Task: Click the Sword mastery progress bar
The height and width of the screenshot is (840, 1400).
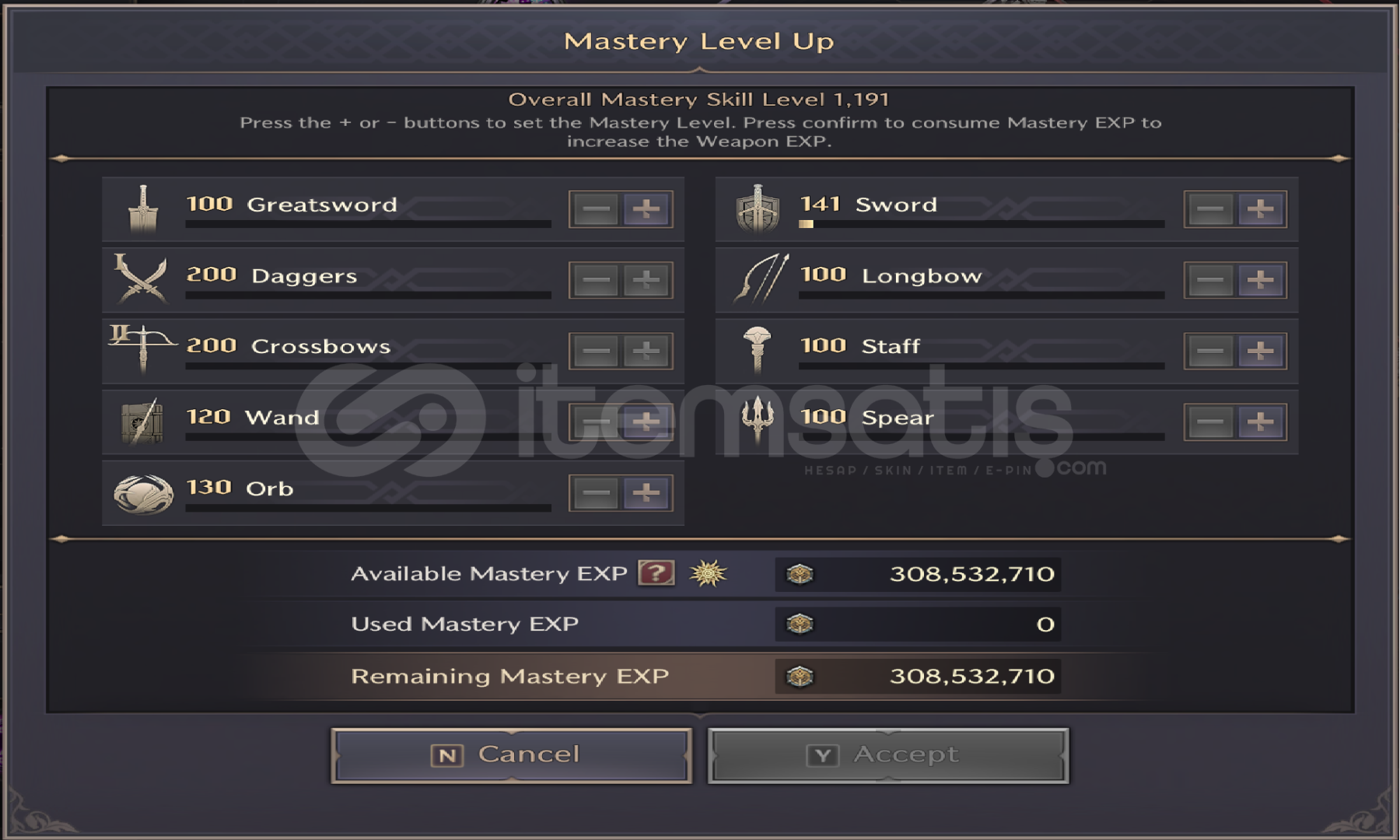Action: (x=982, y=224)
